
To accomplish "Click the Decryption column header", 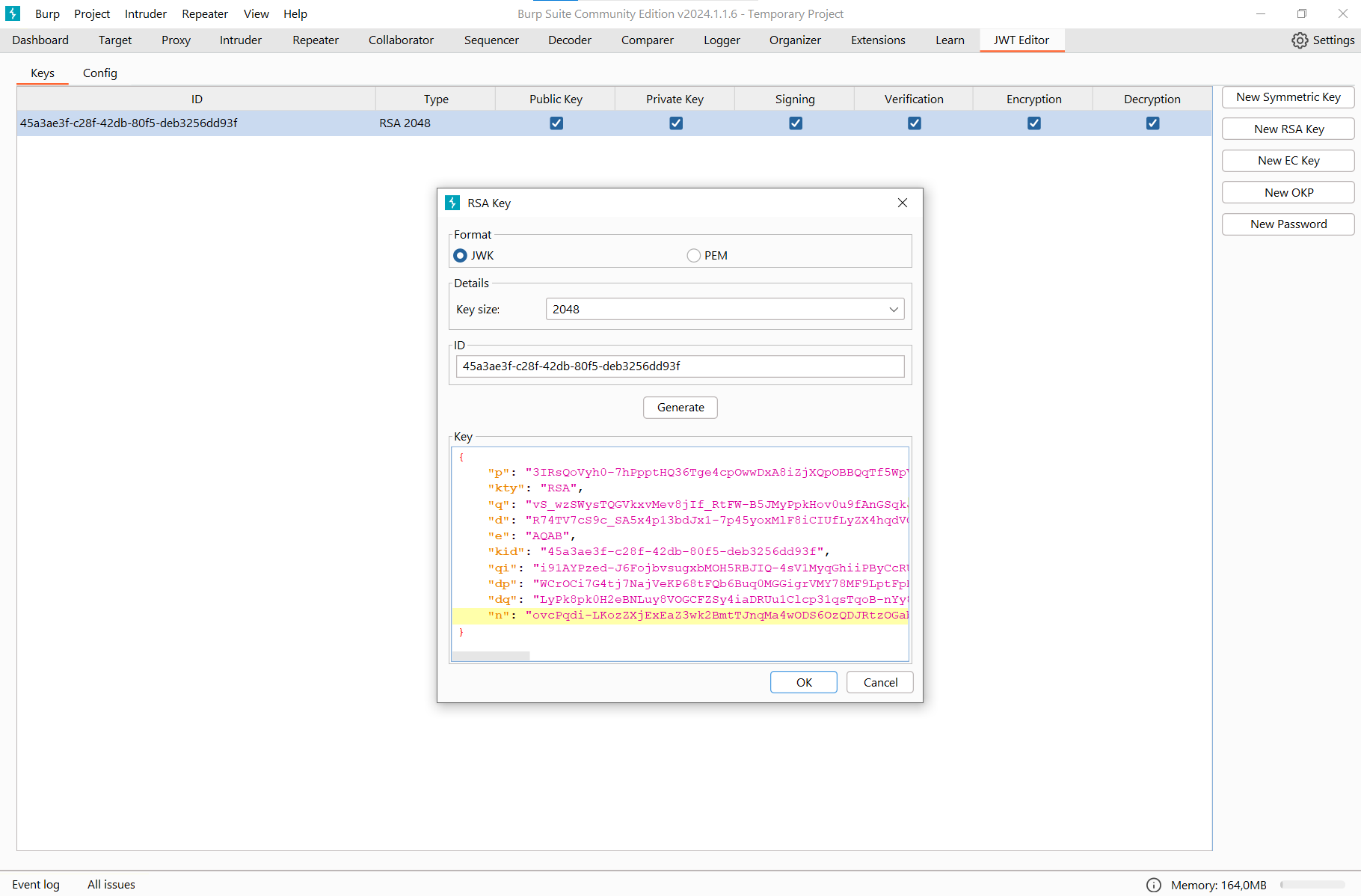I will [1152, 99].
